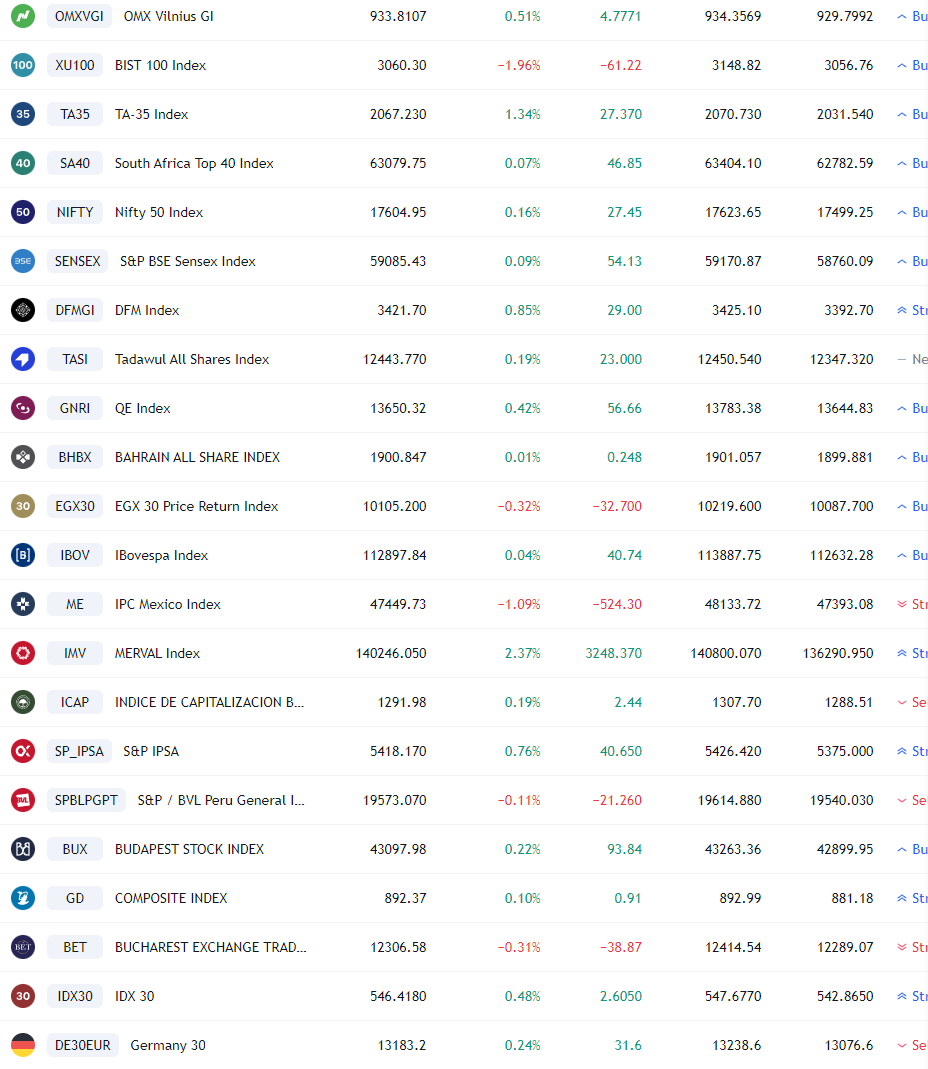The width and height of the screenshot is (928, 1069).
Task: Open the IDX30 ticker badge
Action: [x=75, y=997]
